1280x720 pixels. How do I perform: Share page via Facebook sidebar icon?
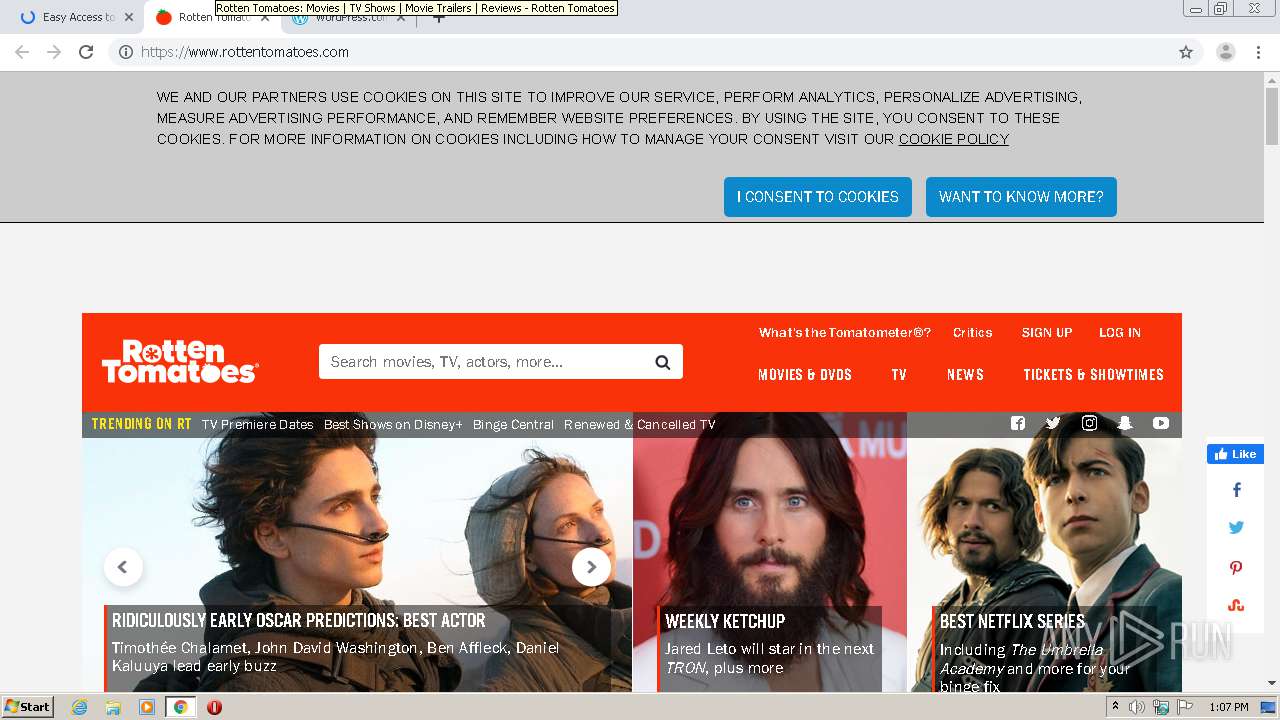[x=1236, y=490]
